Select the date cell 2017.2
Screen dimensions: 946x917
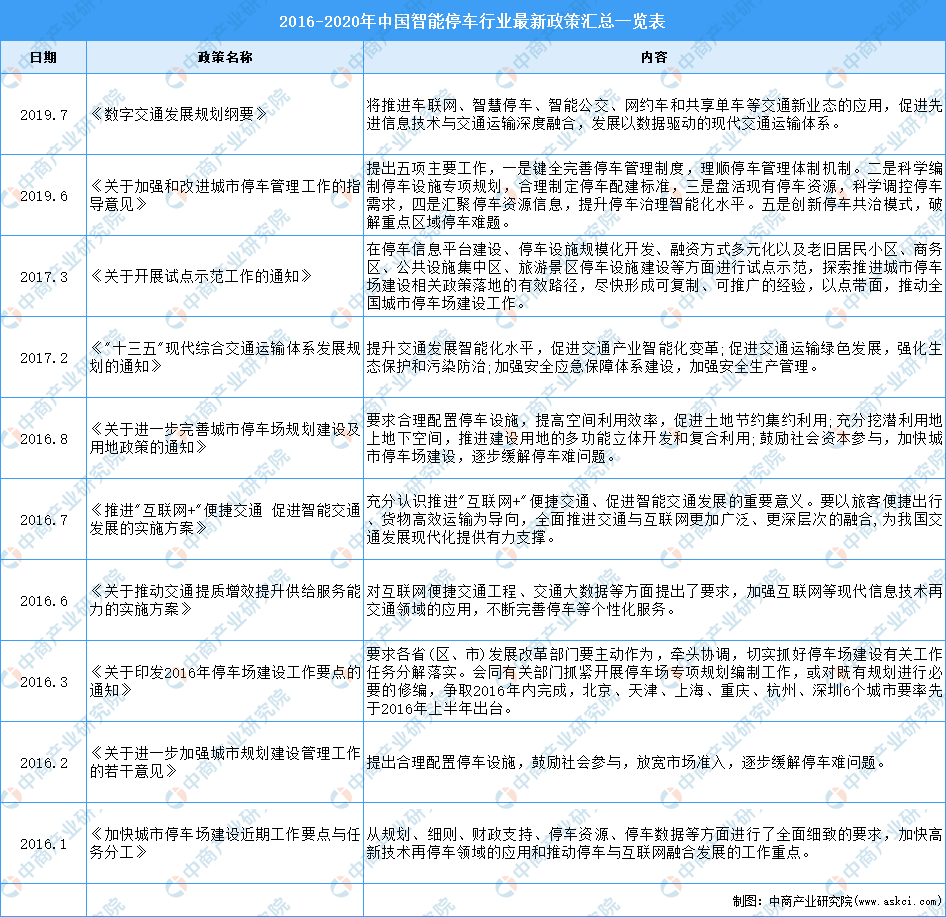43,358
